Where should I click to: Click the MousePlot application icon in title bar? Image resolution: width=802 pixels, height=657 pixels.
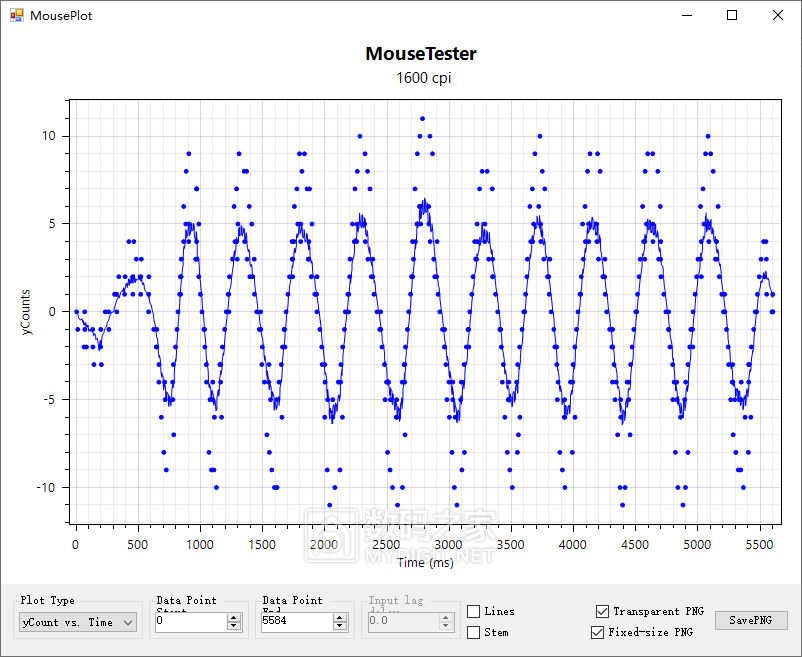[16, 15]
